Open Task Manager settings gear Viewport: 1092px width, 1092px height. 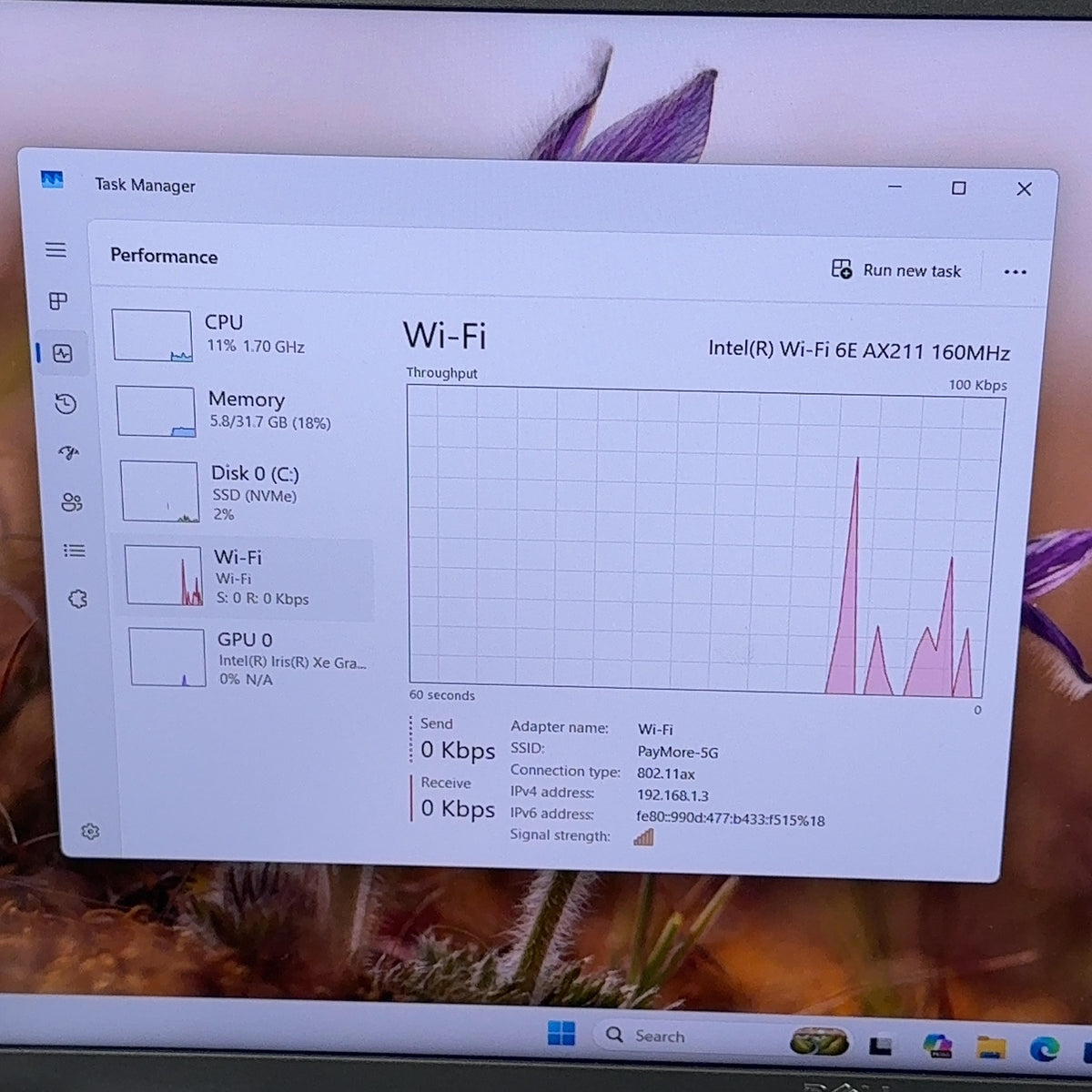click(x=90, y=831)
